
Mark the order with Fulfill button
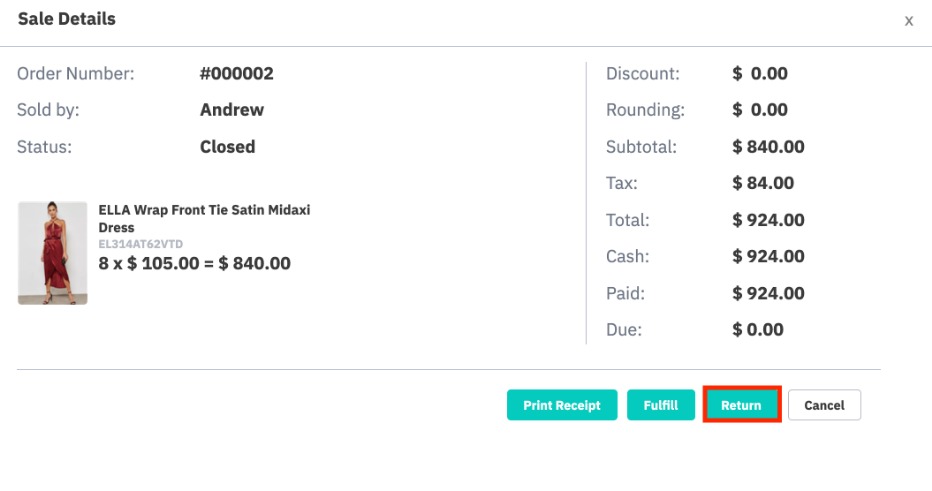(660, 405)
